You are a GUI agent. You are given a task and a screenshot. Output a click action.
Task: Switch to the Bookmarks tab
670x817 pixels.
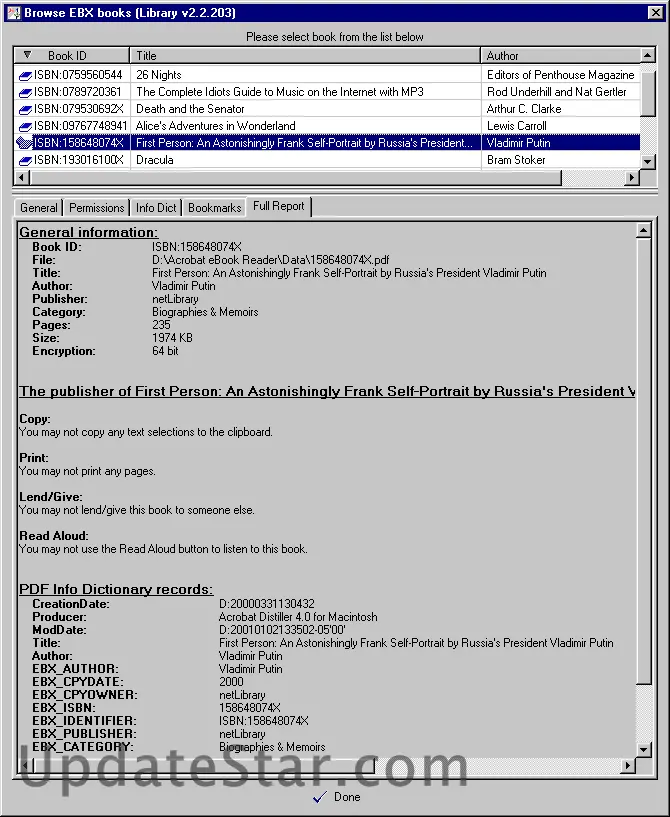click(215, 208)
